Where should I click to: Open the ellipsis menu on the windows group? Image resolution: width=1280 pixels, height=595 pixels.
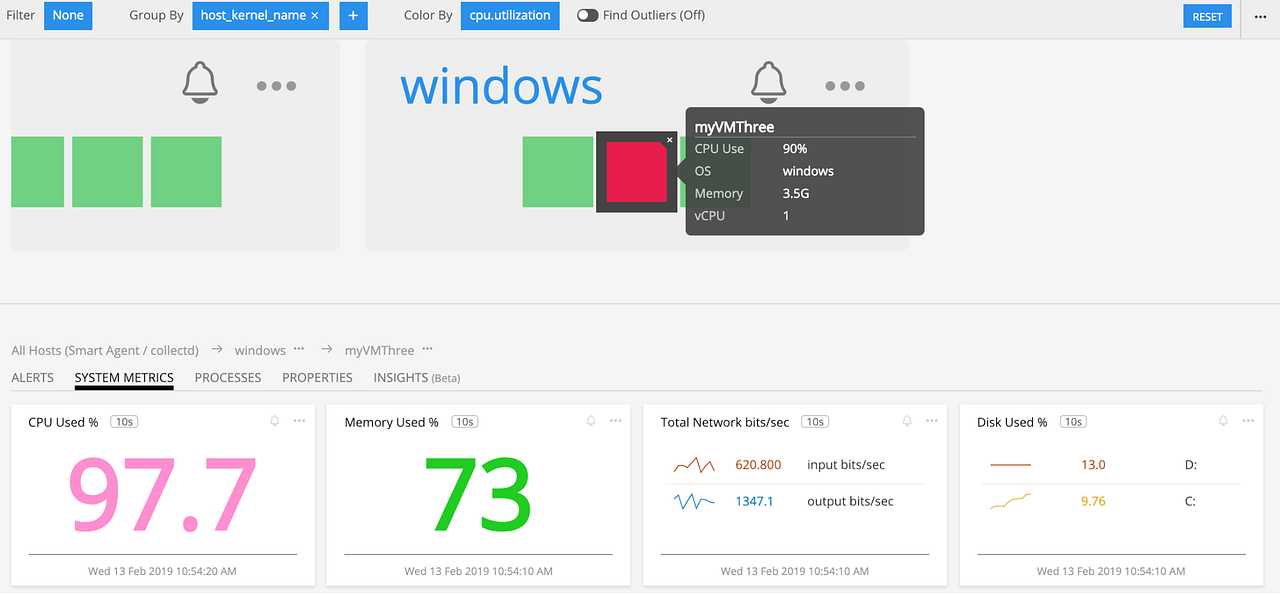pyautogui.click(x=845, y=86)
